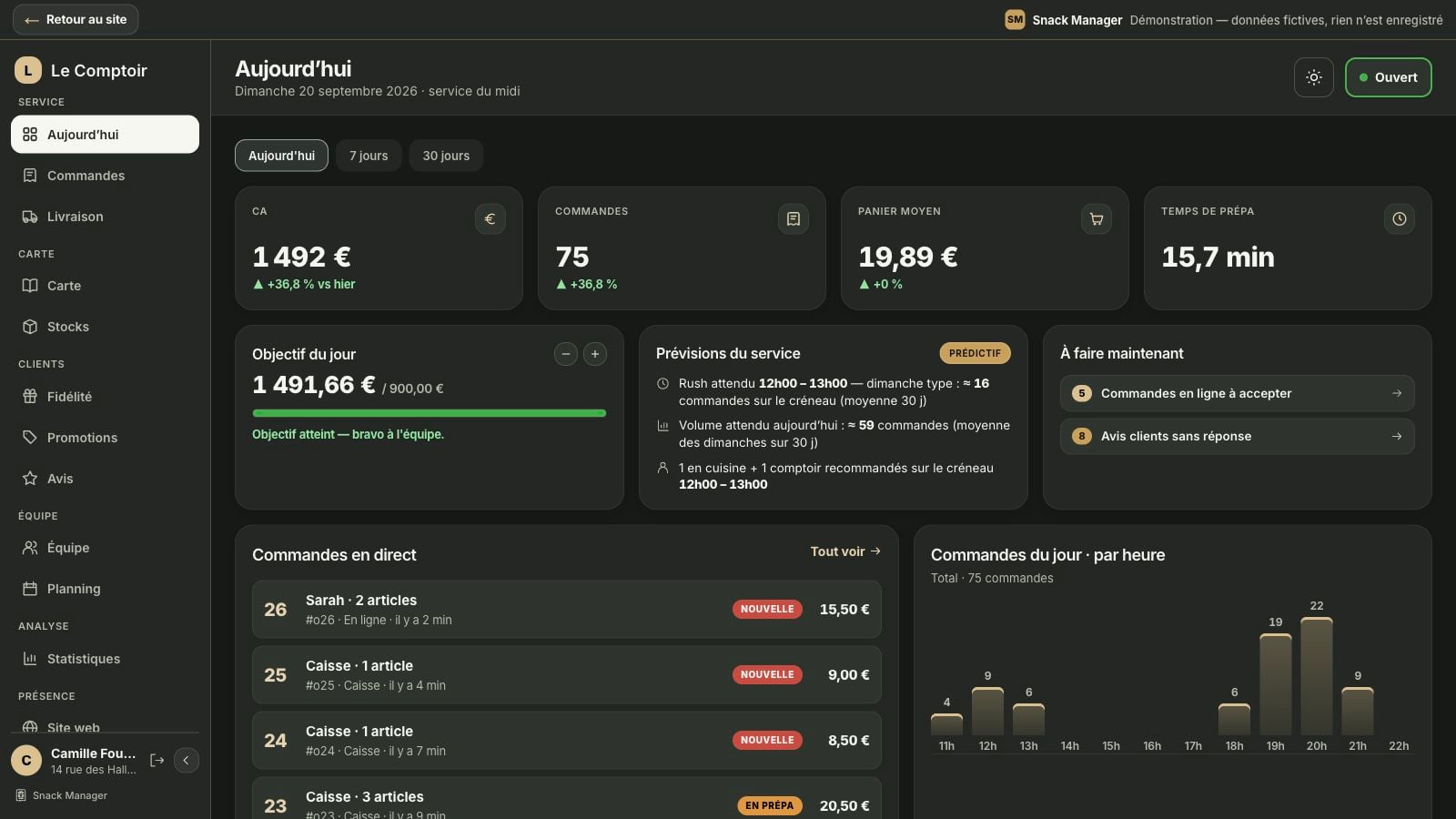The width and height of the screenshot is (1456, 819).
Task: Click Snack Manager footer link
Action: click(62, 795)
